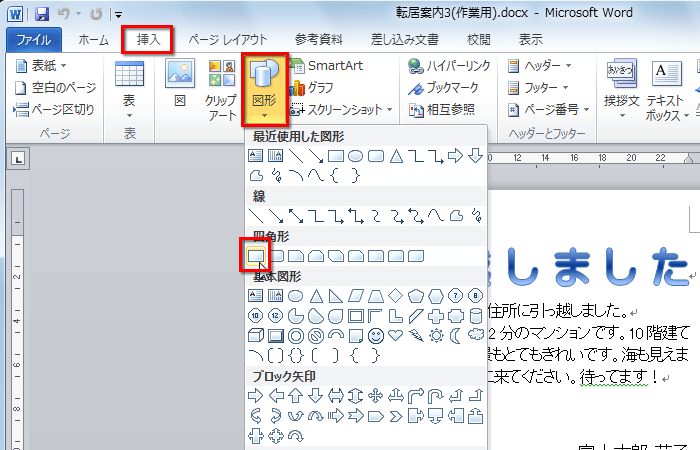Click the 図 picture insert button
Image resolution: width=700 pixels, height=450 pixels.
point(179,84)
